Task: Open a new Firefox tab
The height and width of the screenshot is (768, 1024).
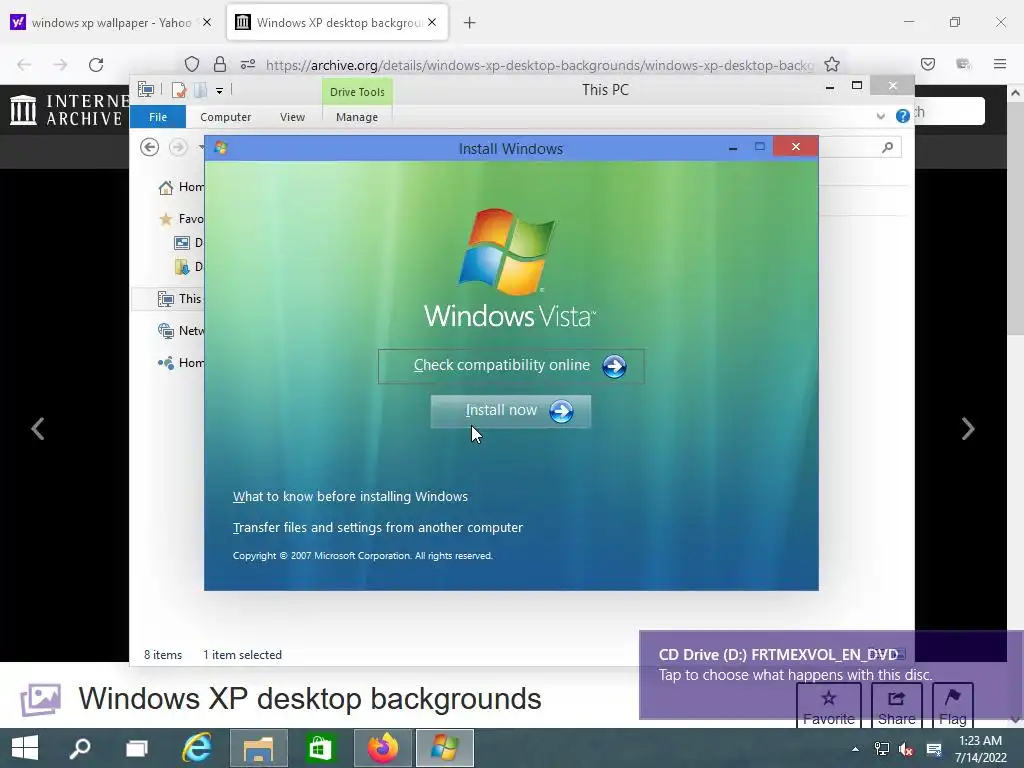Action: point(470,23)
